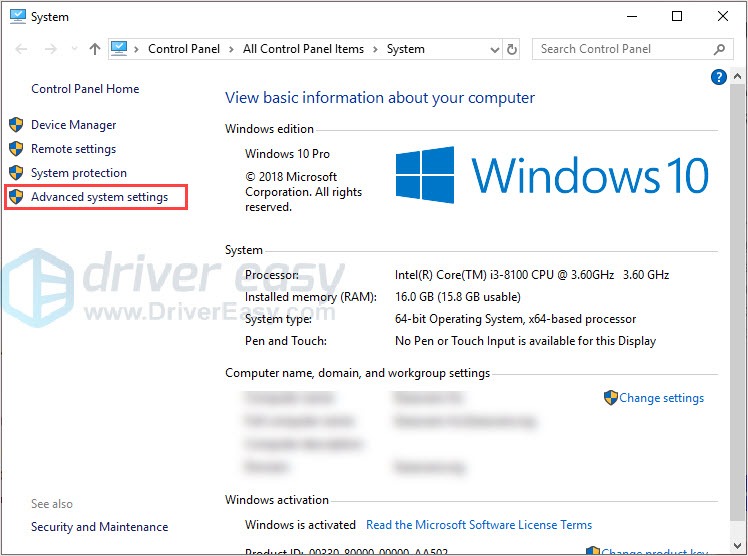Select 'Windows 10 Pro' text
The image size is (748, 556).
point(287,154)
